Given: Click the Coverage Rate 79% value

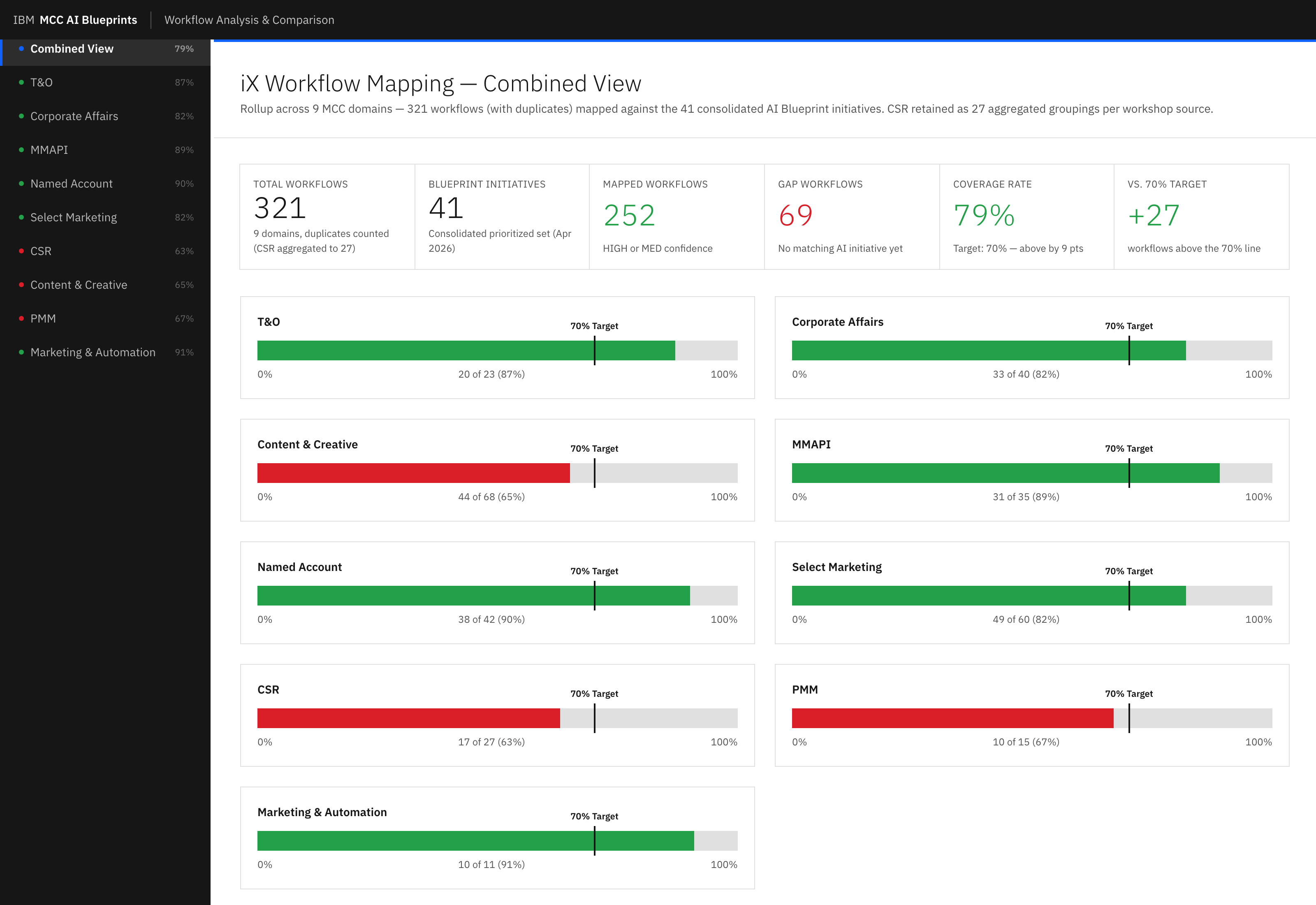Looking at the screenshot, I should click(984, 216).
